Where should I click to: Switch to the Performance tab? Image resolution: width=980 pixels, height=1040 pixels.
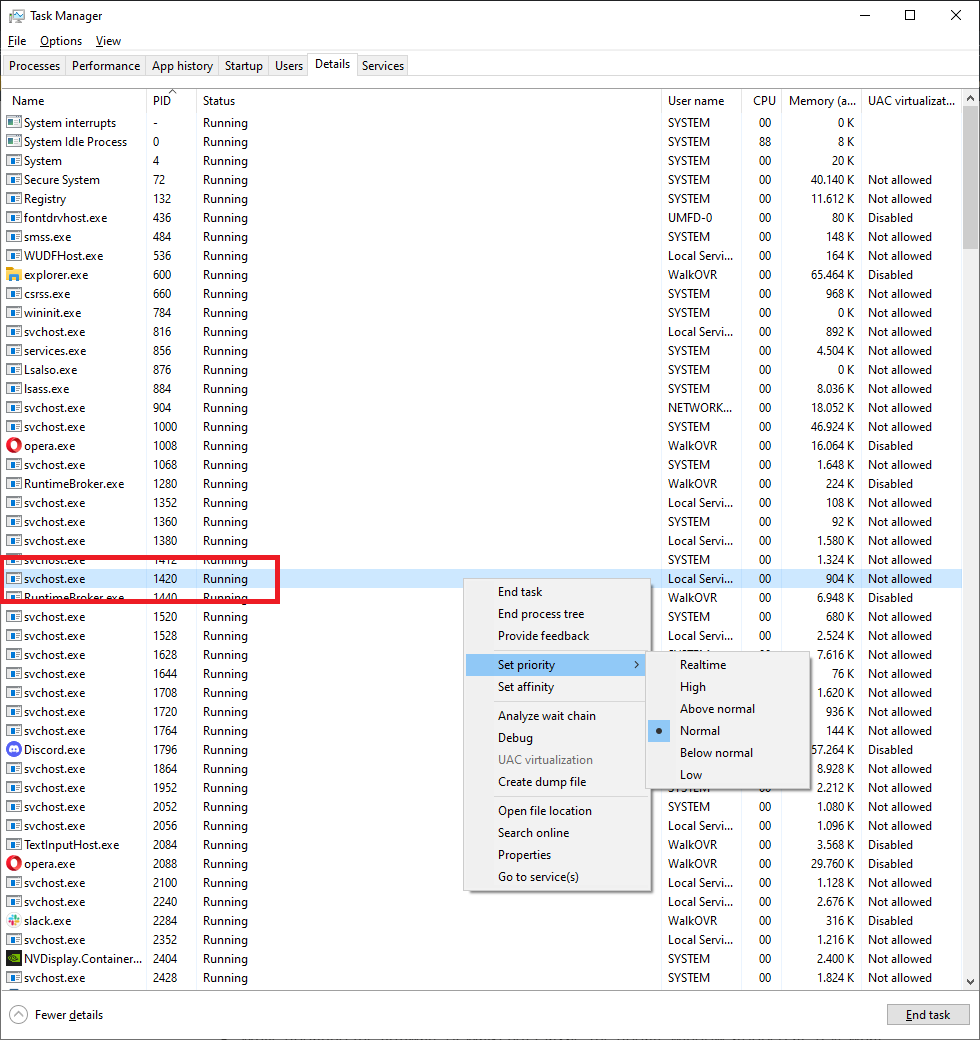click(106, 66)
